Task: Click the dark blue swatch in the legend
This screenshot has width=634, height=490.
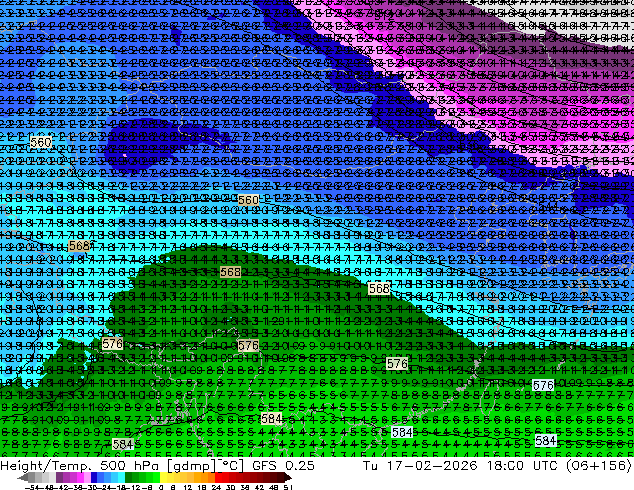Action: (94, 477)
